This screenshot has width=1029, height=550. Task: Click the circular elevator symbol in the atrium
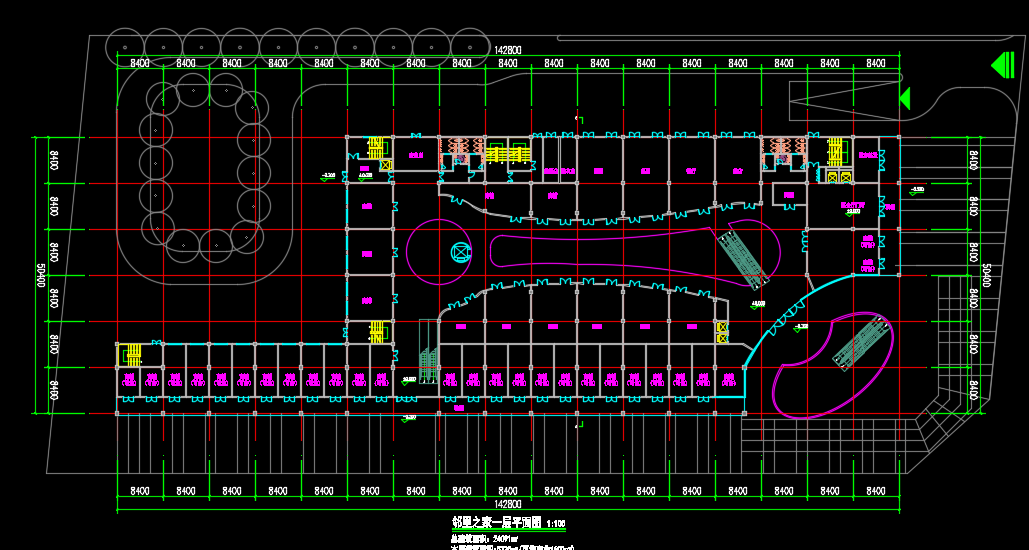click(x=460, y=253)
